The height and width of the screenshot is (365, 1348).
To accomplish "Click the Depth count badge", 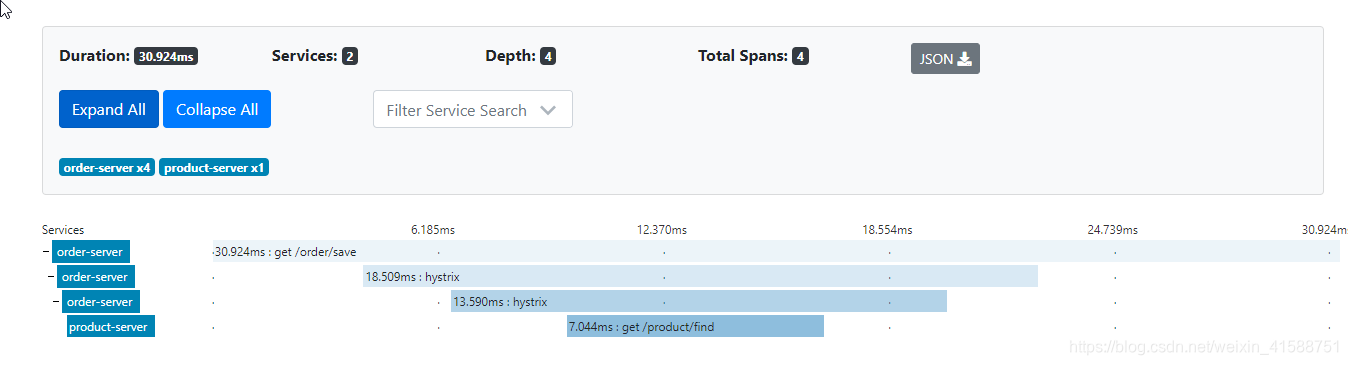I will [x=548, y=57].
